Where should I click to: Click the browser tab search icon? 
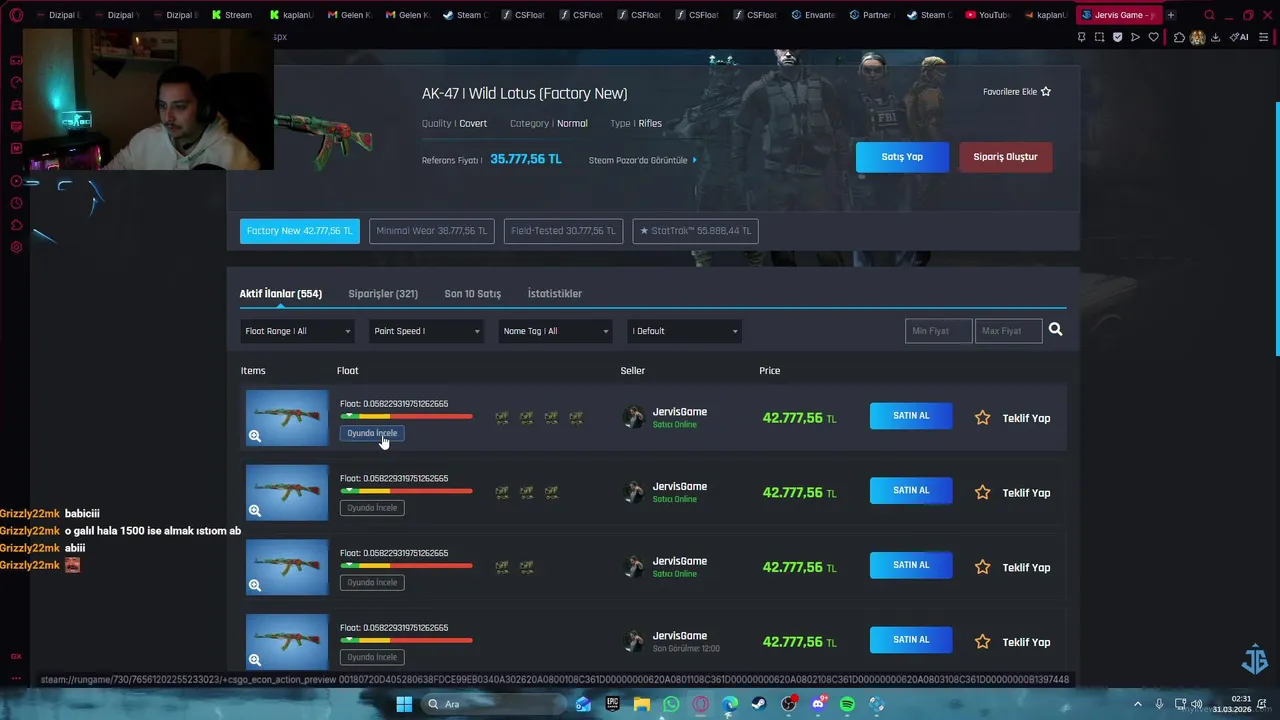click(1209, 15)
